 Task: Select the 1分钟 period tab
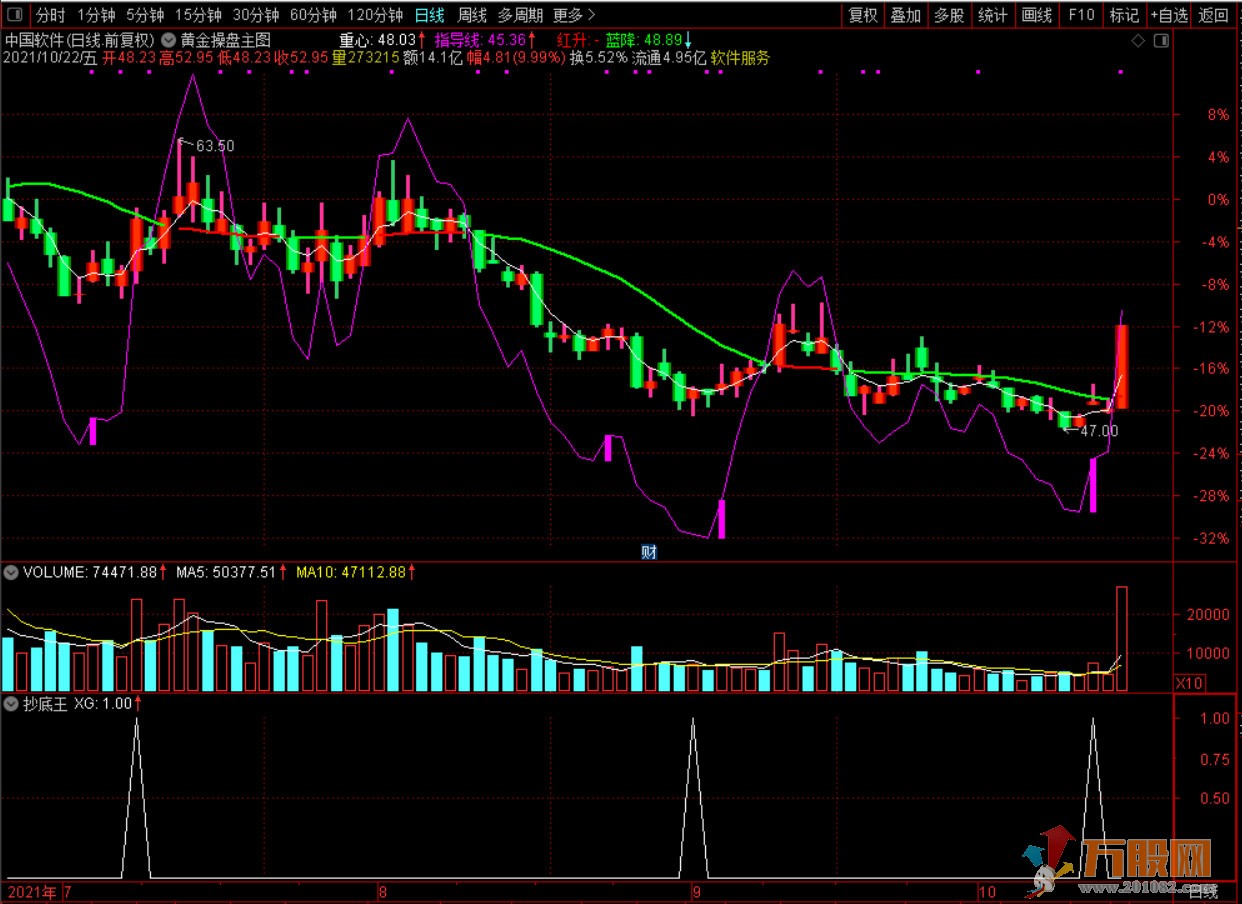(x=96, y=15)
